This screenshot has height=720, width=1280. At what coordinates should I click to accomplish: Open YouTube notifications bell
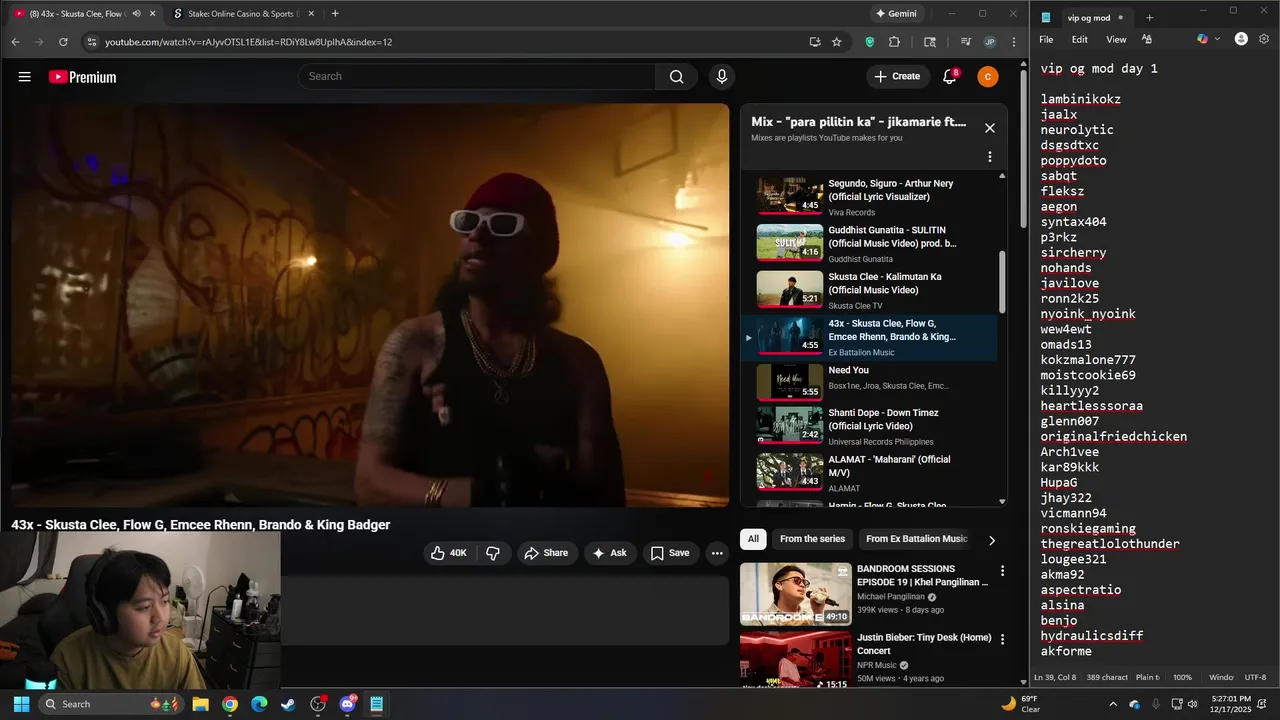tap(950, 77)
